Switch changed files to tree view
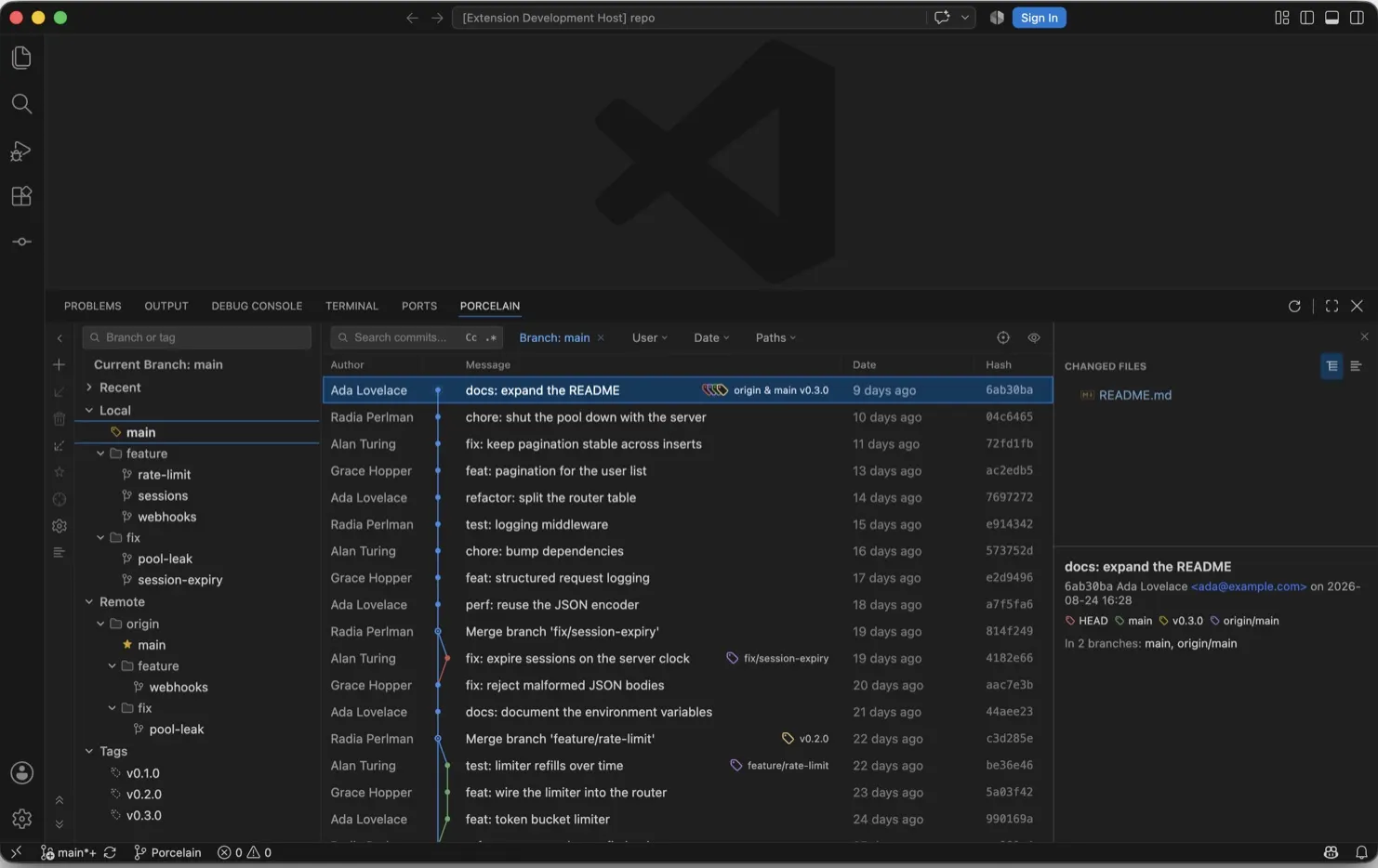This screenshot has width=1378, height=868. click(1332, 366)
